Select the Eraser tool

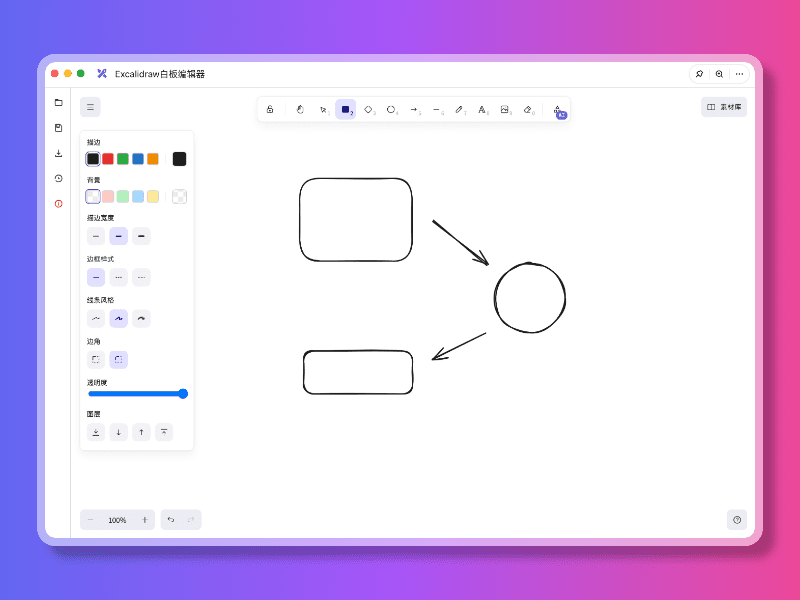(x=528, y=110)
